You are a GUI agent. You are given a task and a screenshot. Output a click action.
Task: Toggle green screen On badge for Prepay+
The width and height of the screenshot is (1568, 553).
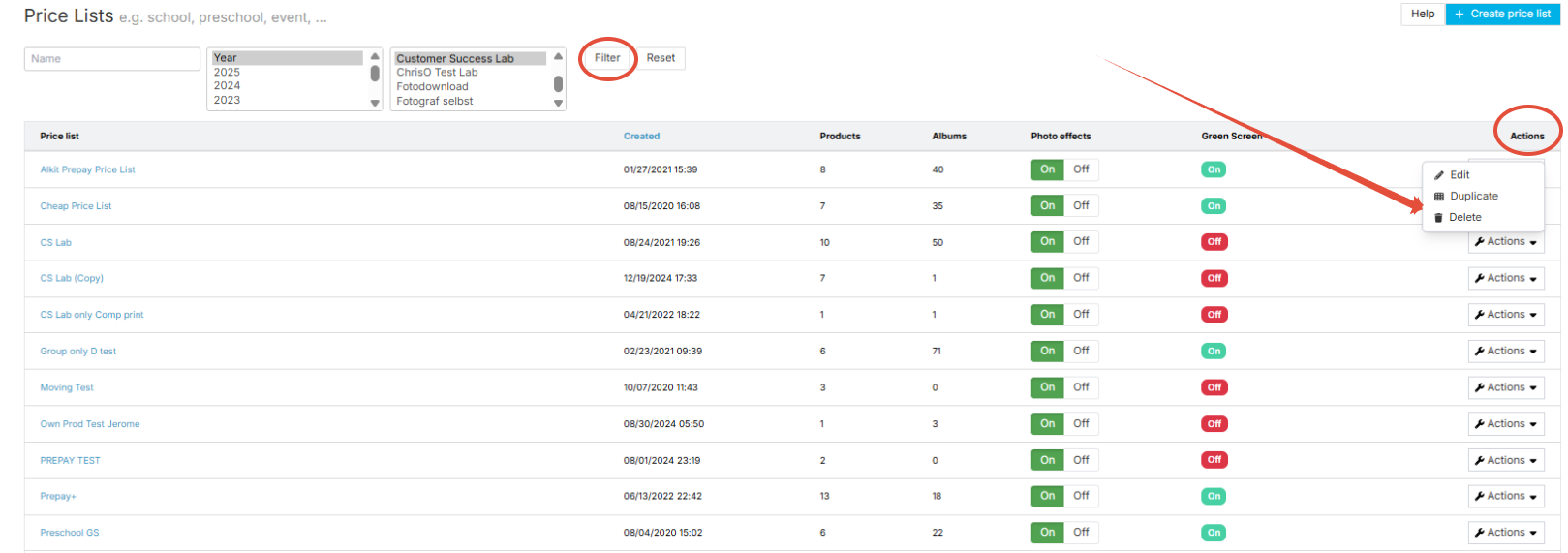1214,496
